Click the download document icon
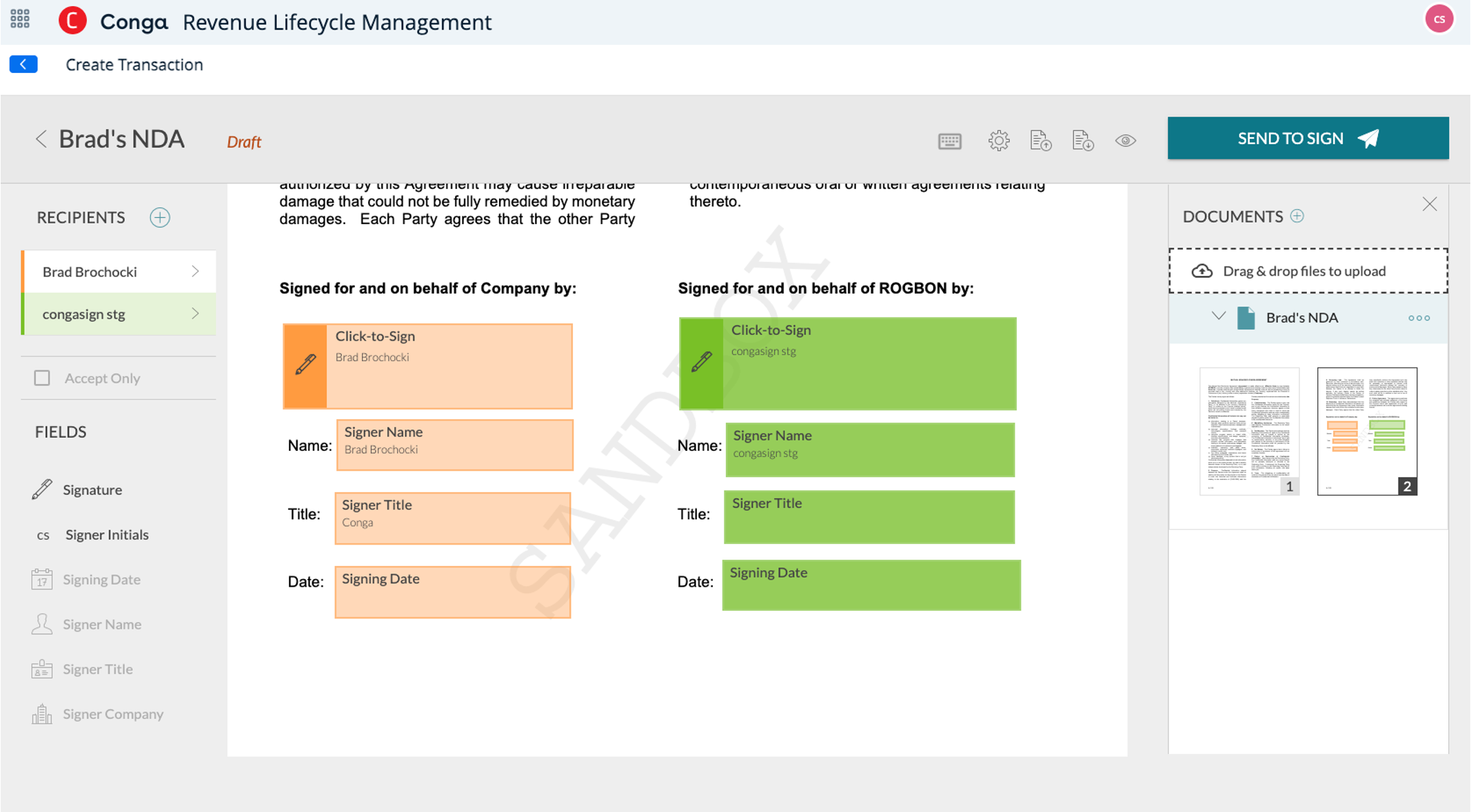This screenshot has width=1471, height=812. pos(1083,140)
